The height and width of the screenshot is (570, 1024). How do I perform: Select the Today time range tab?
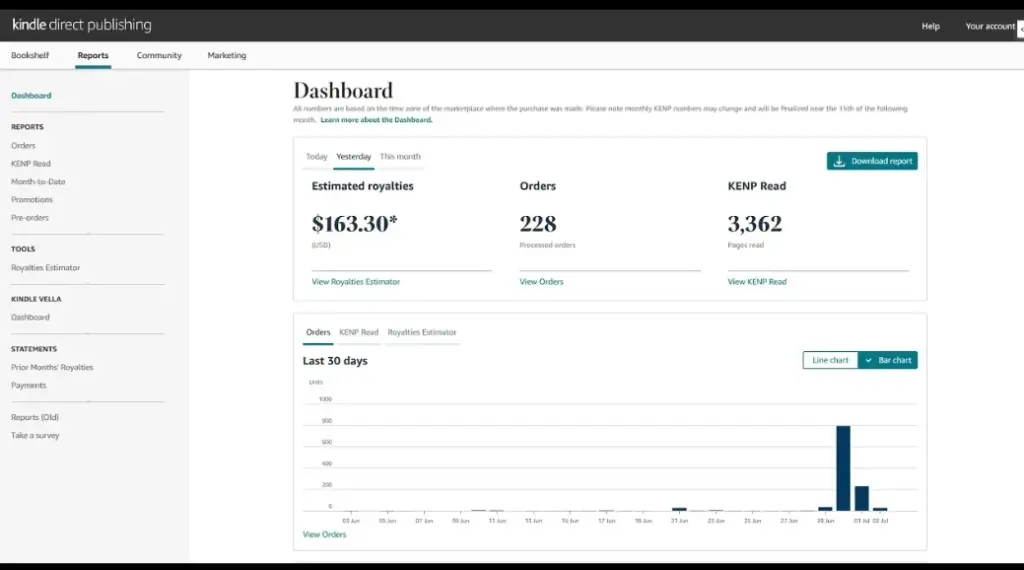click(317, 157)
